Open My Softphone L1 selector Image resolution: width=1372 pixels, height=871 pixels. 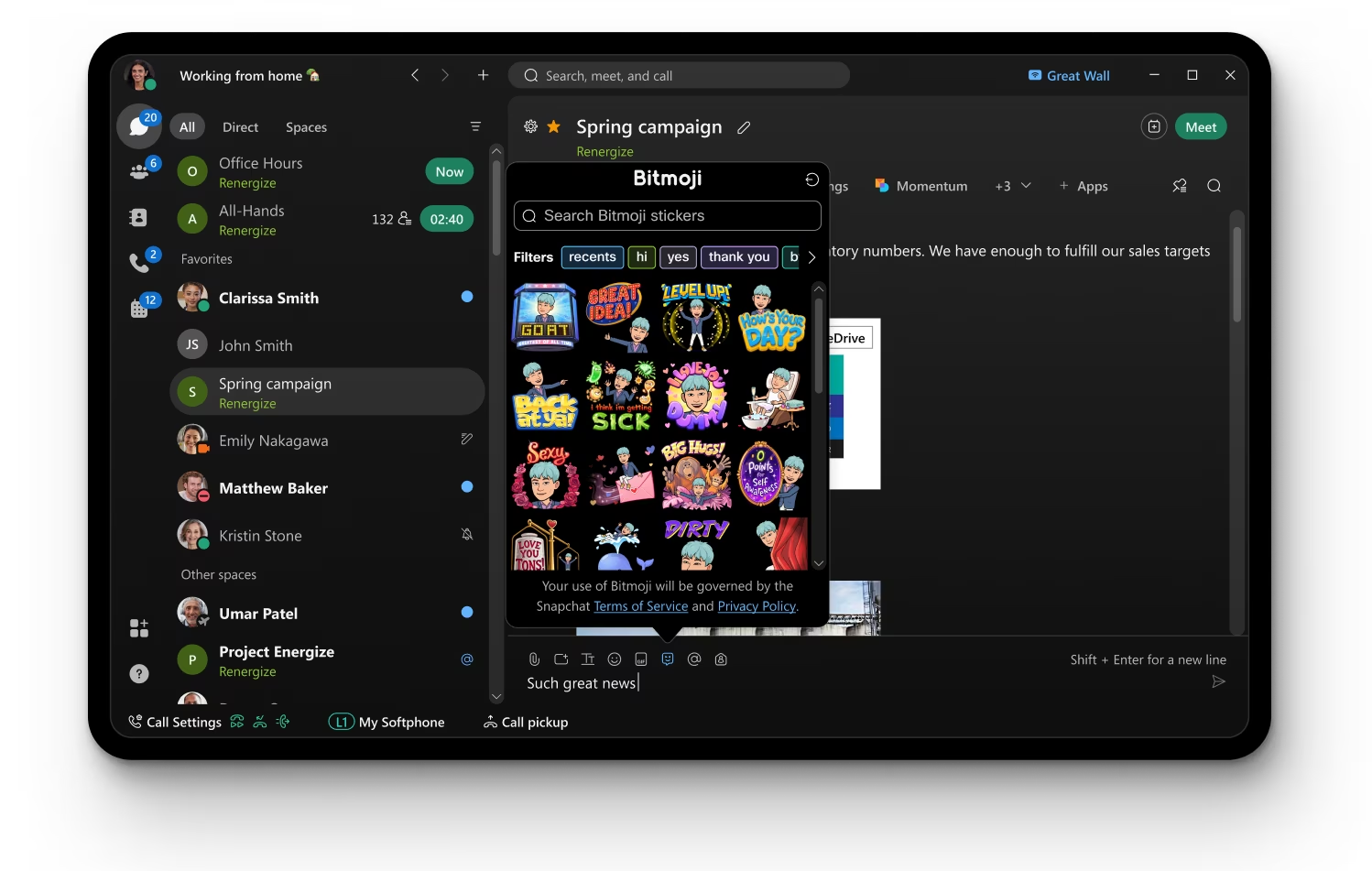tap(387, 722)
